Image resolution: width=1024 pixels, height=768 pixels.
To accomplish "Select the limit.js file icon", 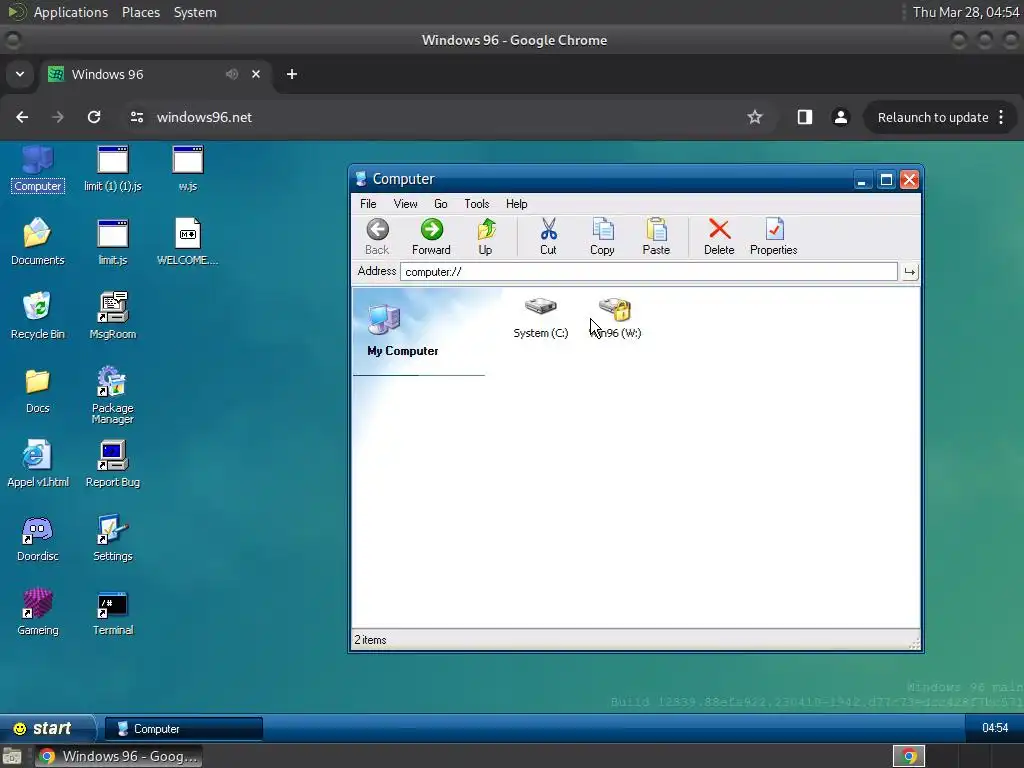I will [x=113, y=242].
